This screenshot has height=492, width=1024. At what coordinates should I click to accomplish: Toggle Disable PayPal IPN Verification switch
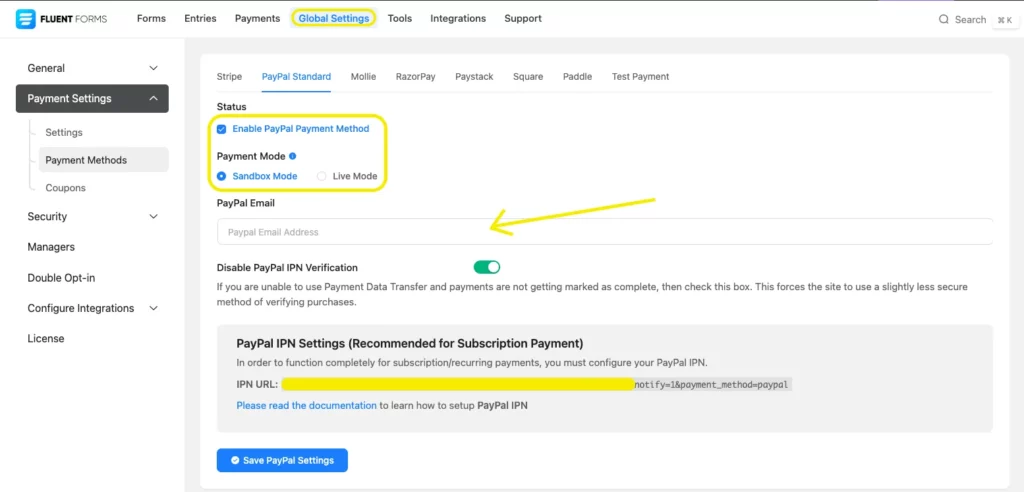487,267
